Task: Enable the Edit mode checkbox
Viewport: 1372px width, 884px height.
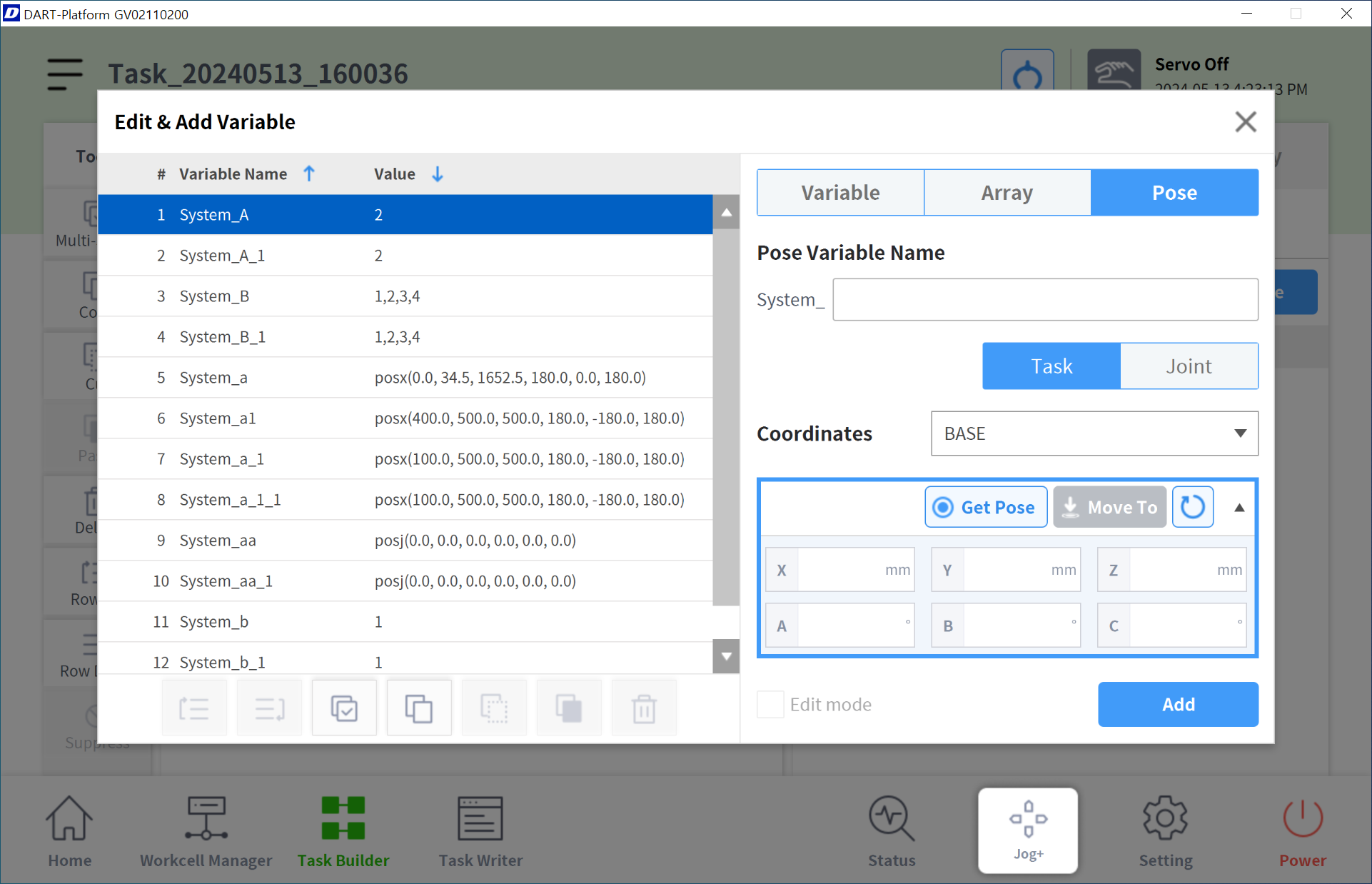Action: [x=770, y=704]
